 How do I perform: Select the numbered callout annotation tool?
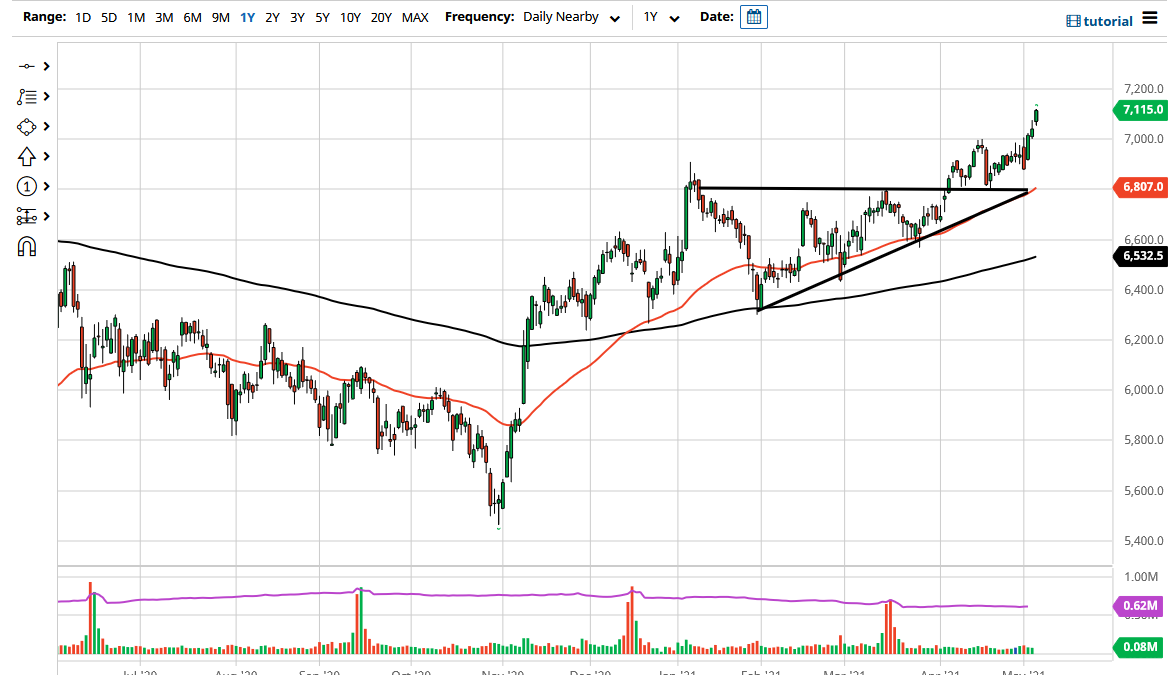pos(27,186)
